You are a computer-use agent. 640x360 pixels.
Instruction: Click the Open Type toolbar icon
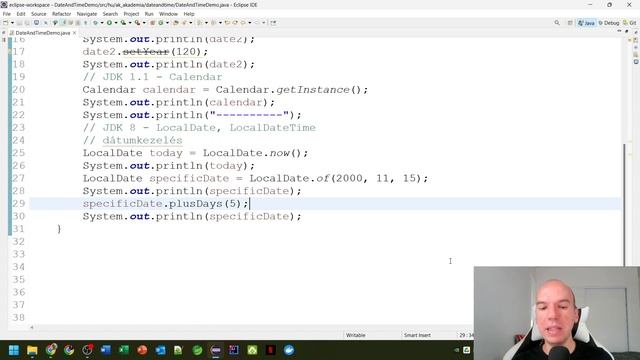(176, 23)
